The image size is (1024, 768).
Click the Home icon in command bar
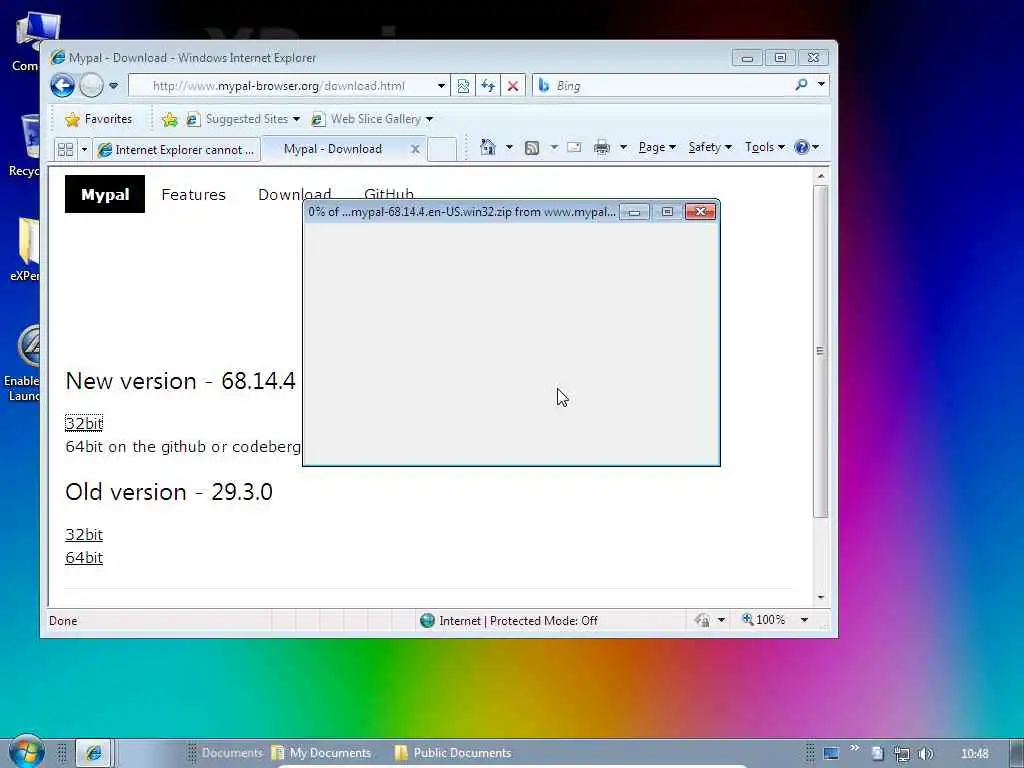[488, 147]
